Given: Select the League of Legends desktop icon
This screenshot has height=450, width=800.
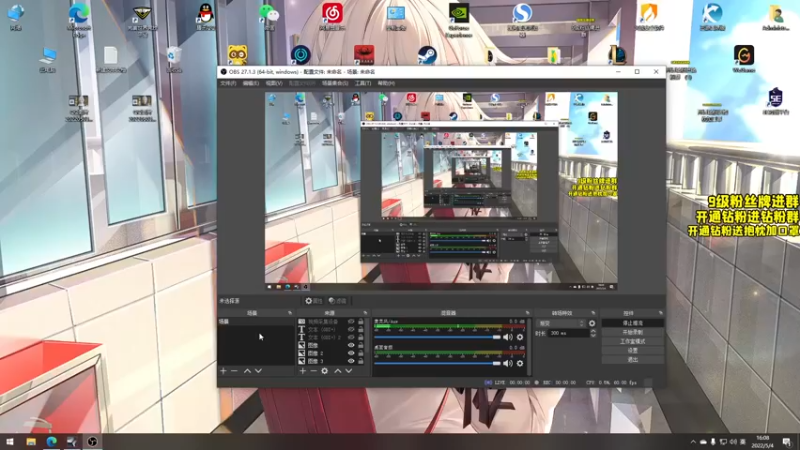Looking at the screenshot, I should coord(617,55).
